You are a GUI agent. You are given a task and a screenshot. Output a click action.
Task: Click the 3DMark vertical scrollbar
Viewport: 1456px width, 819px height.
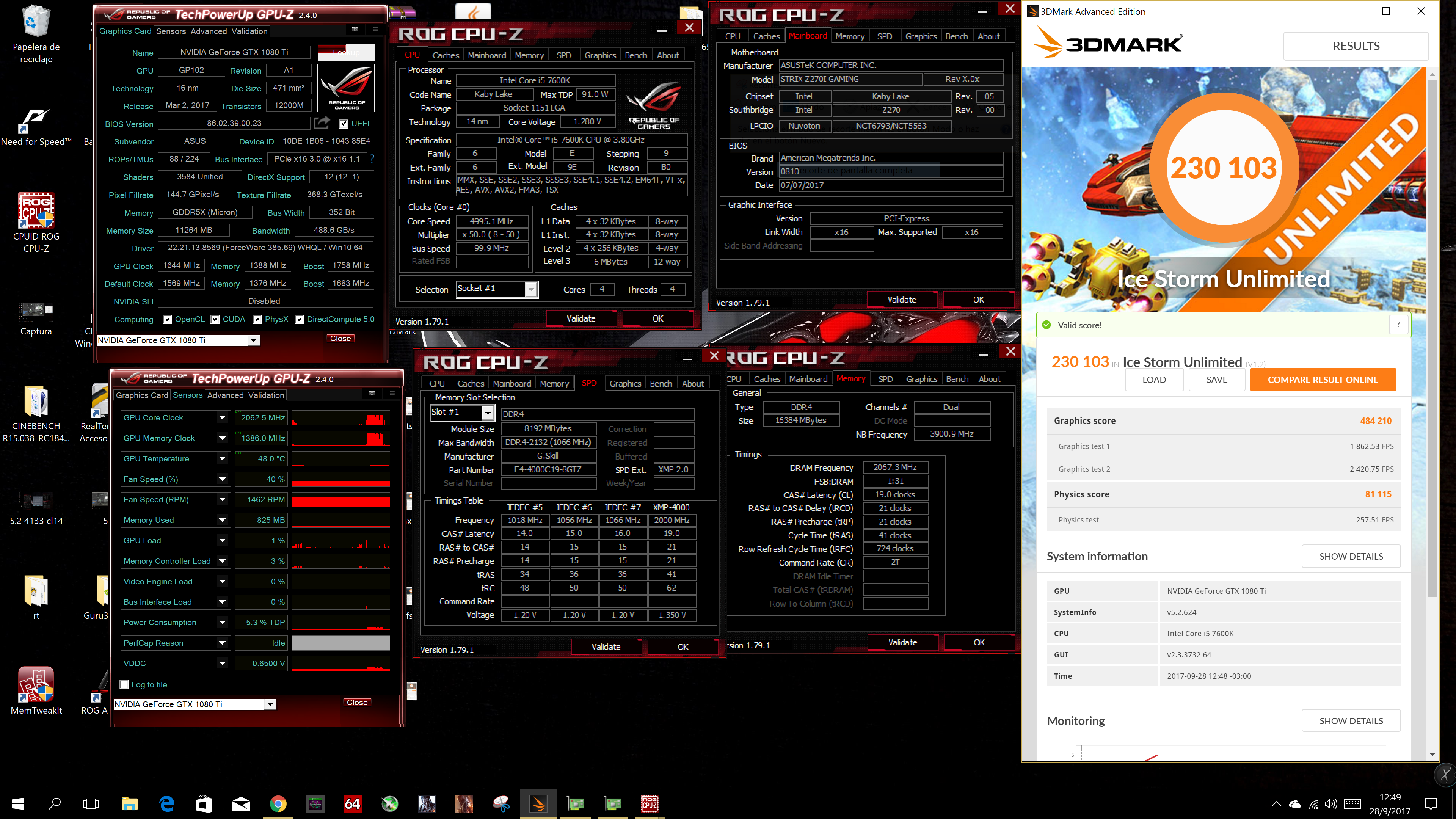point(1432,339)
